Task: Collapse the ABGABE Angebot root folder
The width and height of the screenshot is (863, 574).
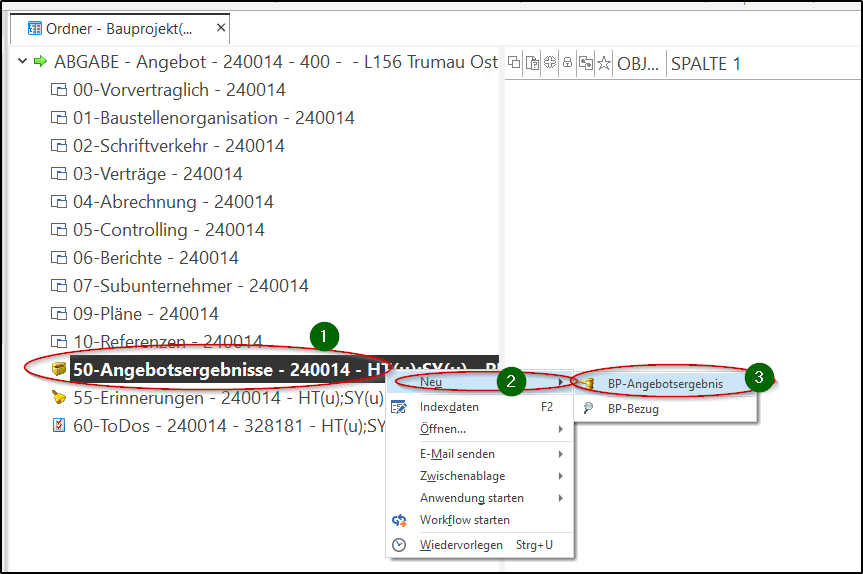Action: 23,61
